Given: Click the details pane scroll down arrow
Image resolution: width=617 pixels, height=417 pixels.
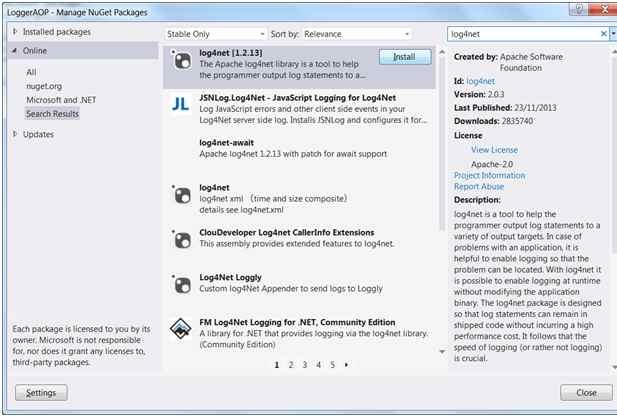Looking at the screenshot, I should (x=614, y=367).
